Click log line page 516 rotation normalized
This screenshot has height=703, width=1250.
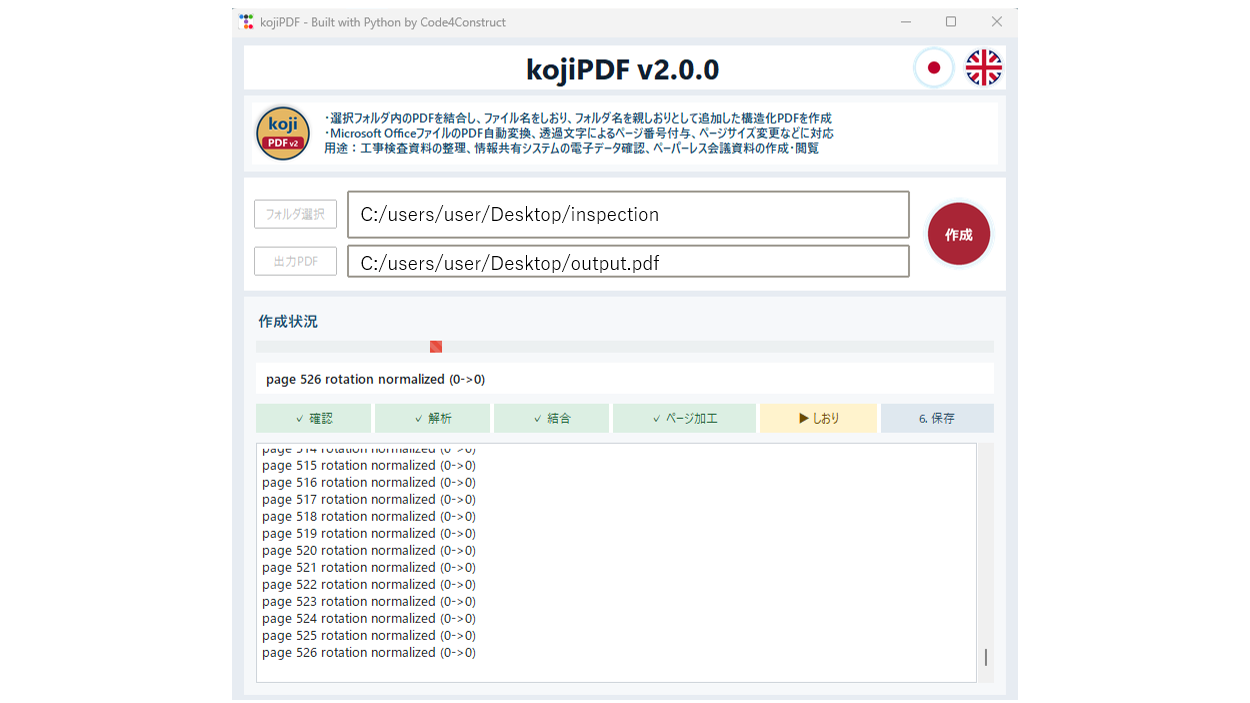369,482
